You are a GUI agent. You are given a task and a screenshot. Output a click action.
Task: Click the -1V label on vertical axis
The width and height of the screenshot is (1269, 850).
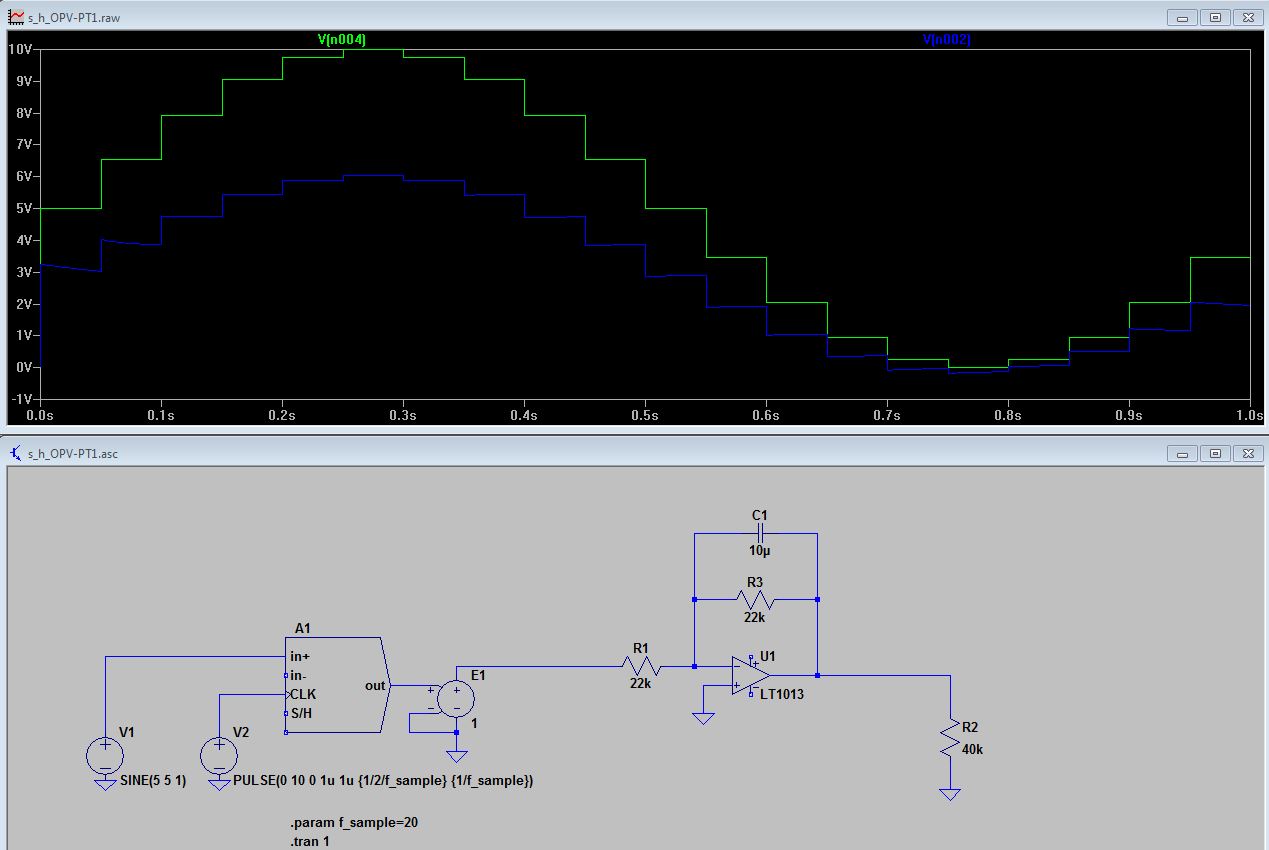pos(22,398)
